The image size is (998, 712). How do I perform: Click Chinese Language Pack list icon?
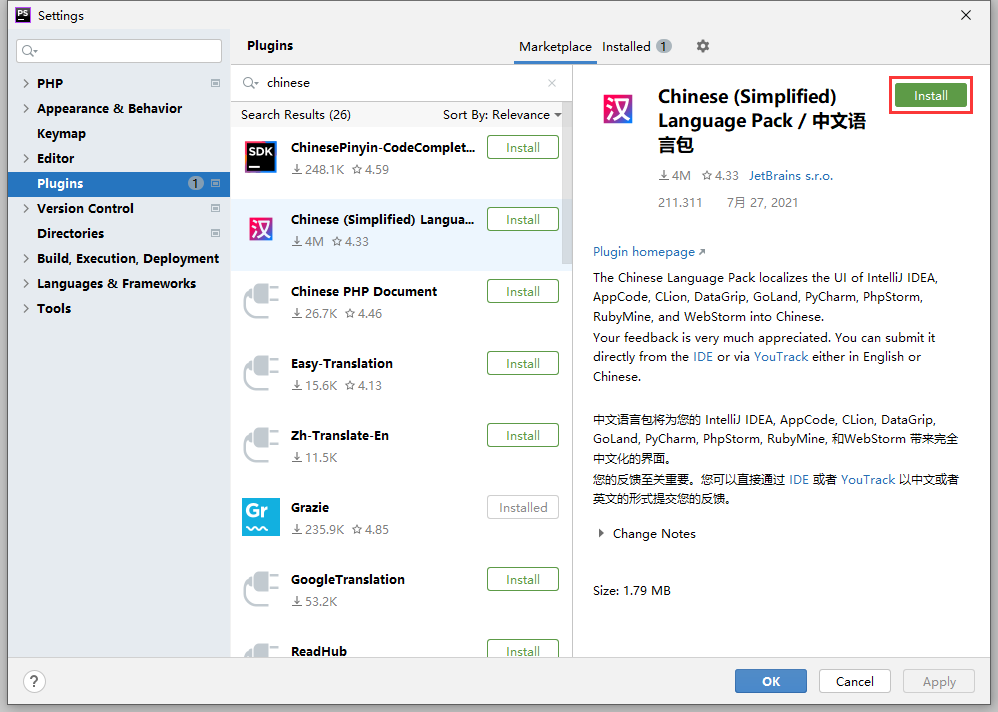[261, 228]
